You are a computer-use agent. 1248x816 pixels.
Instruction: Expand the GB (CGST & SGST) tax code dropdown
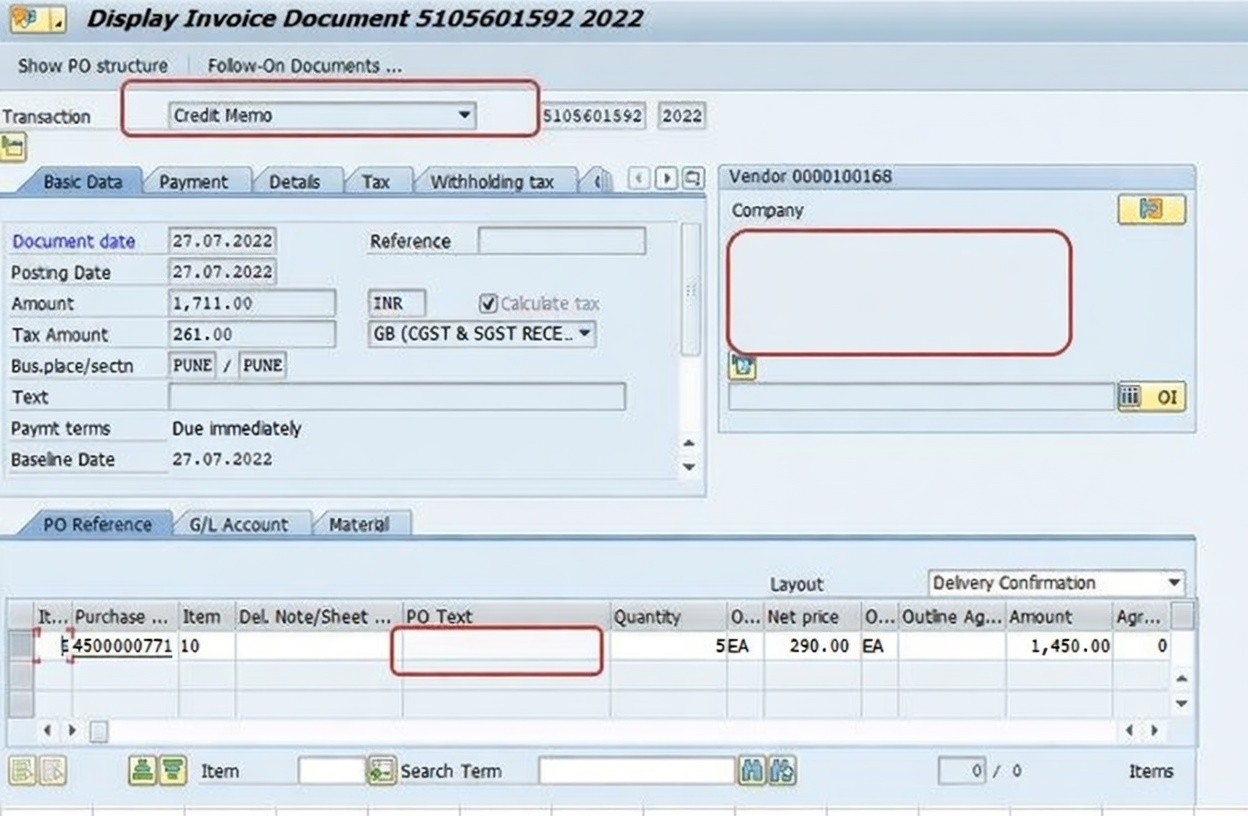coord(585,334)
